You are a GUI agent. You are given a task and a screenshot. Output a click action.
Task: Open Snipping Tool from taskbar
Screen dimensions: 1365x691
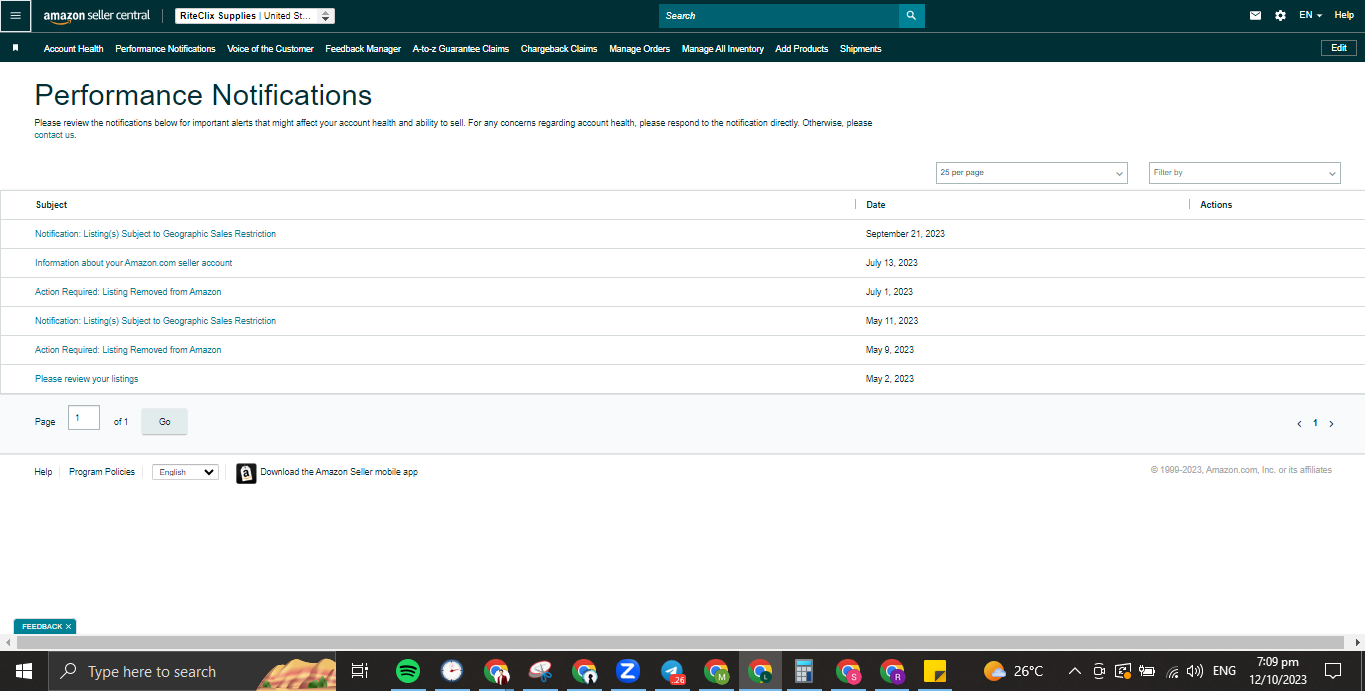click(540, 671)
